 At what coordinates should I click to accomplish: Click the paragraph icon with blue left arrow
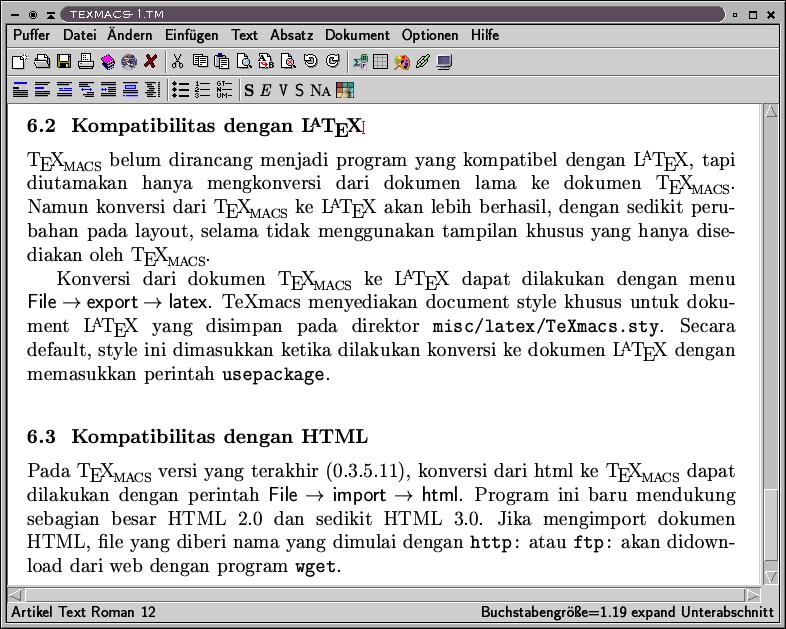coord(108,90)
